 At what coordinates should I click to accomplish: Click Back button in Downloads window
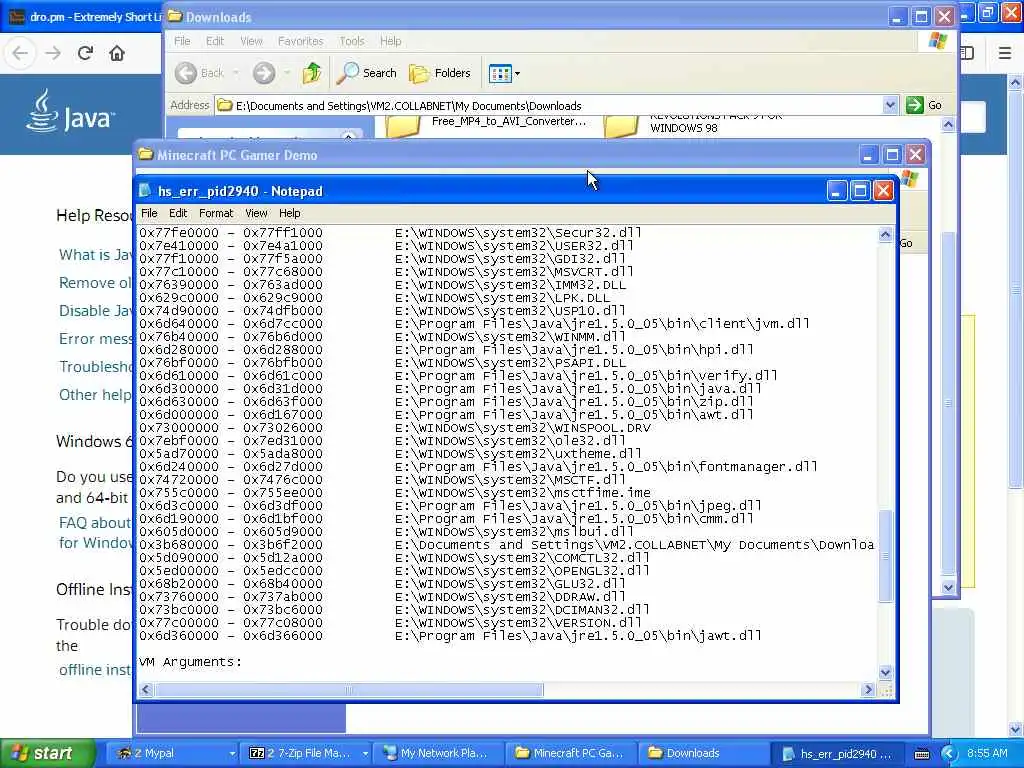point(200,73)
